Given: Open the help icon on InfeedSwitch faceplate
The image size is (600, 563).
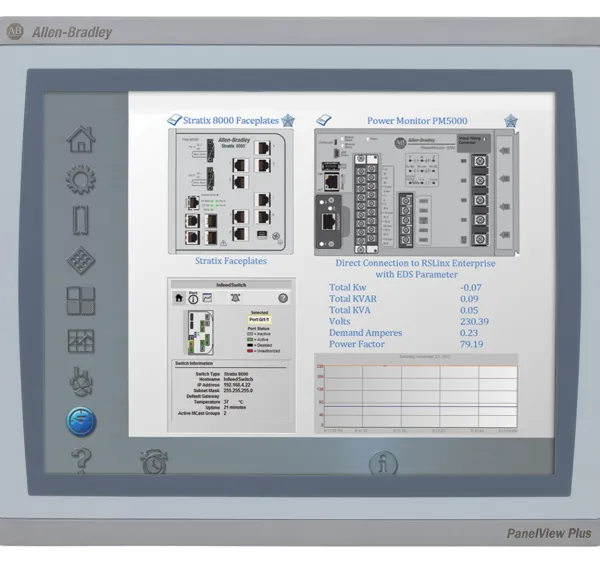Looking at the screenshot, I should pos(283,298).
